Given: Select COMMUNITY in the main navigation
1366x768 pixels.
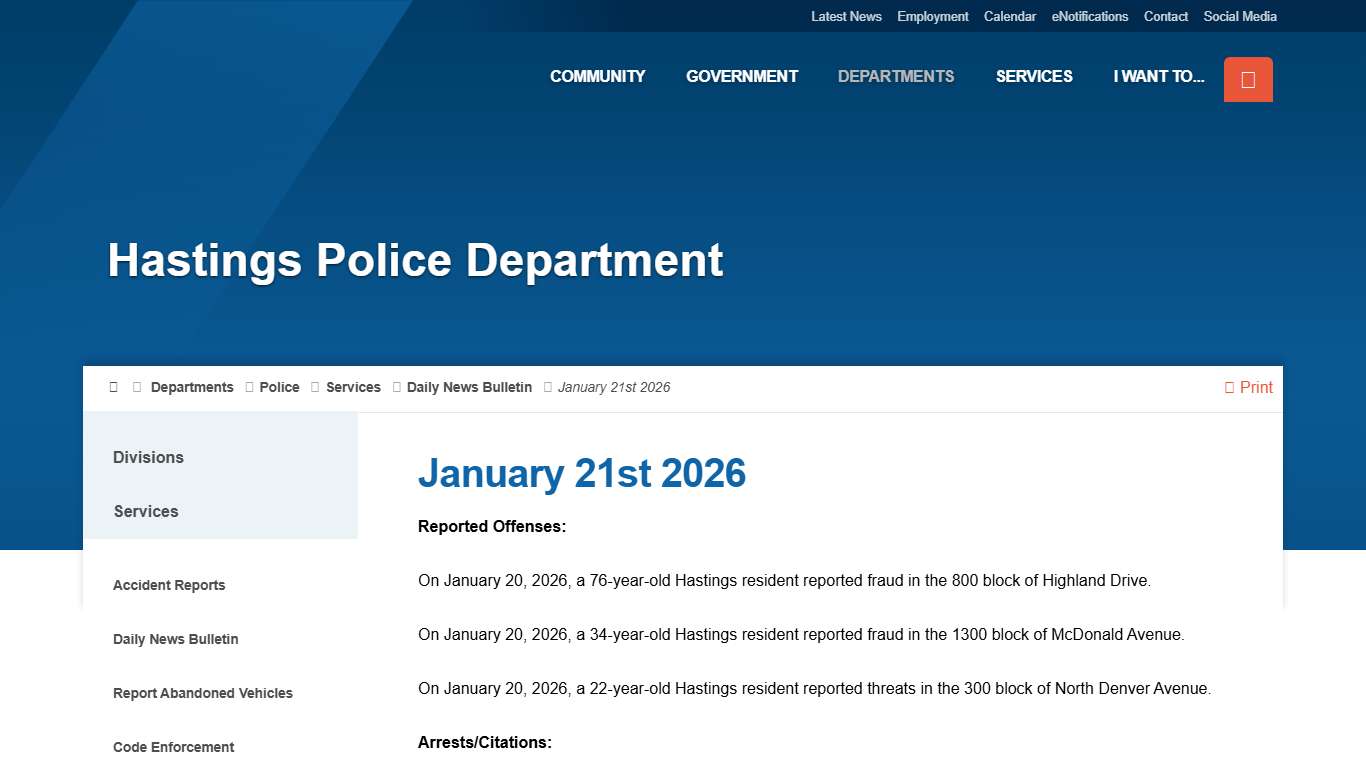Looking at the screenshot, I should (597, 76).
